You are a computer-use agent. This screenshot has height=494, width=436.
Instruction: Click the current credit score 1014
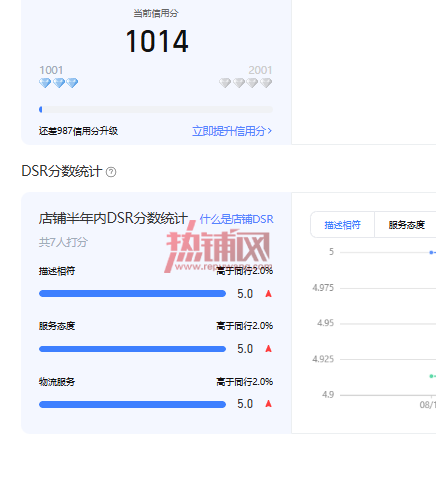(157, 41)
